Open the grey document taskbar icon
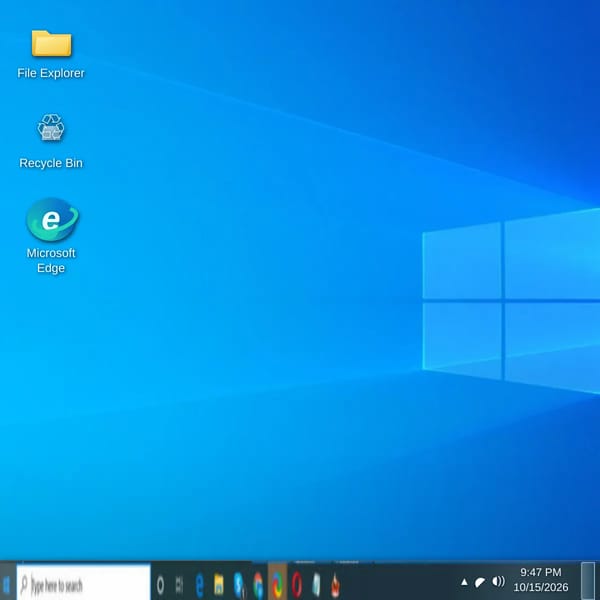The image size is (600, 600). coord(316,585)
